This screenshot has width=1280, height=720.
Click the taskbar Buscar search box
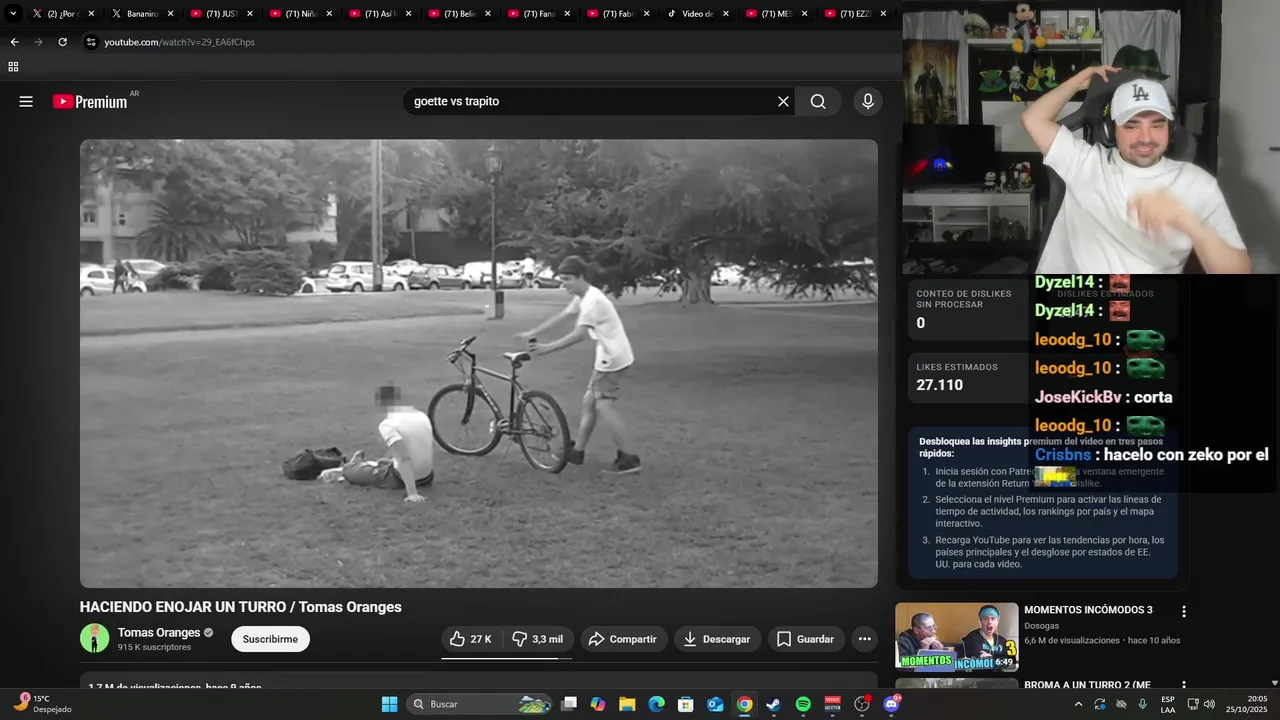(x=480, y=704)
